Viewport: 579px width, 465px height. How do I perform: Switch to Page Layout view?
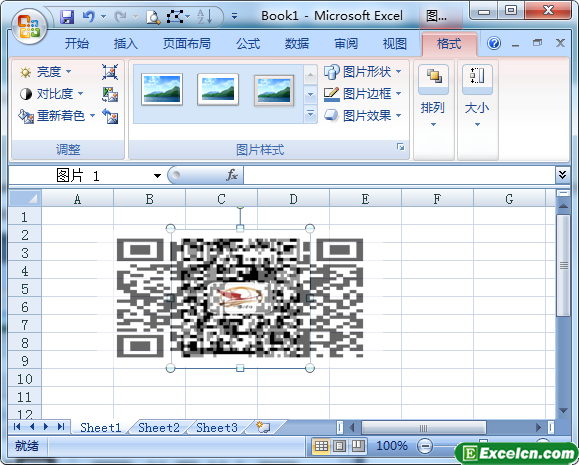click(x=340, y=447)
